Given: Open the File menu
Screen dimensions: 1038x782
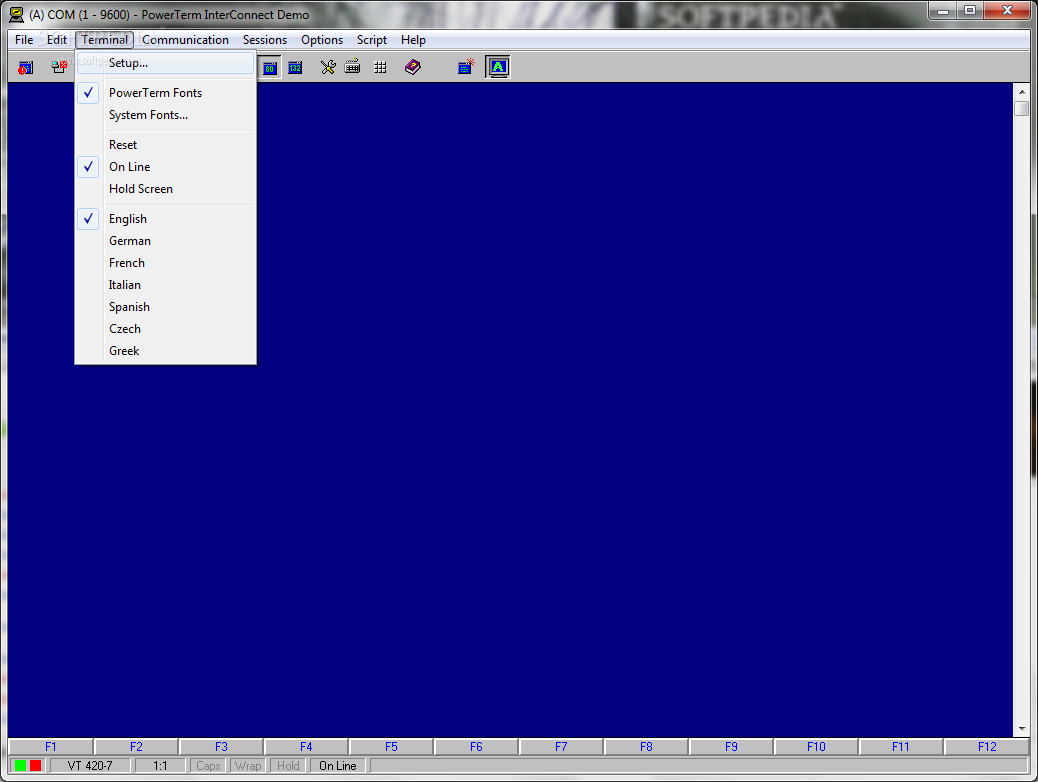Looking at the screenshot, I should click(24, 40).
